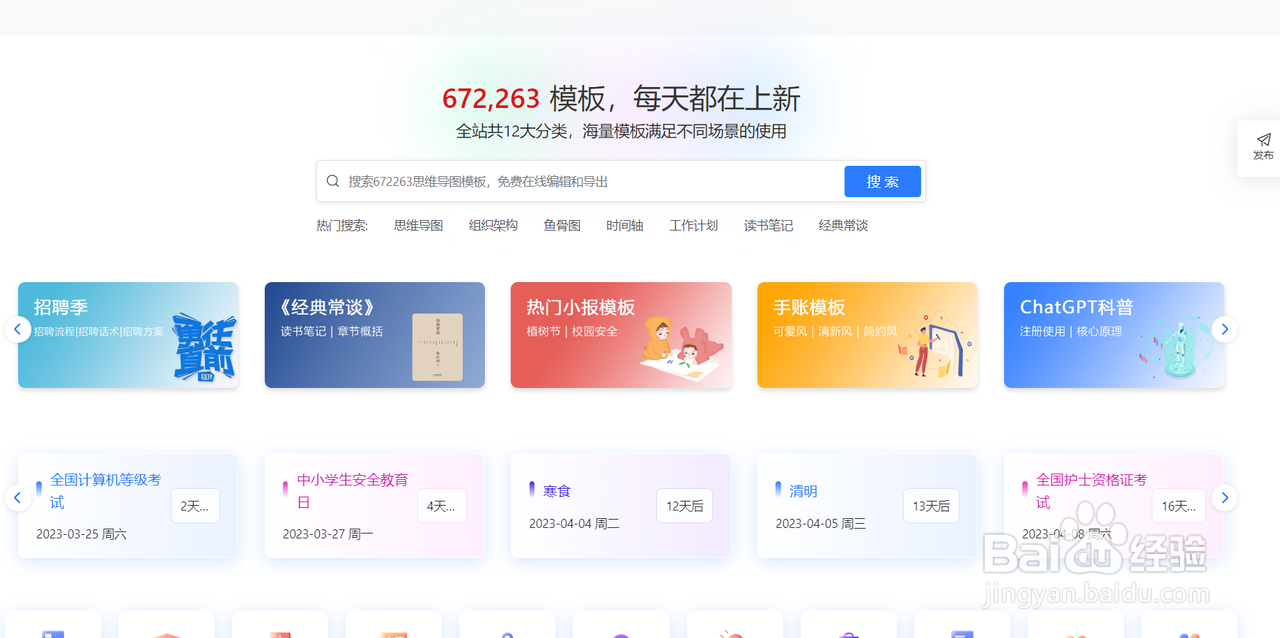Show next events after 全国护士资格证考试
This screenshot has width=1280, height=638.
(x=1224, y=497)
